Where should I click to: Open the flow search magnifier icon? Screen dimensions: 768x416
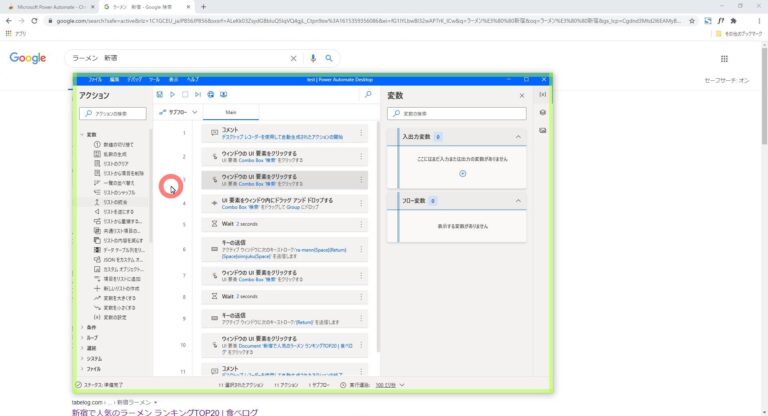coord(368,95)
